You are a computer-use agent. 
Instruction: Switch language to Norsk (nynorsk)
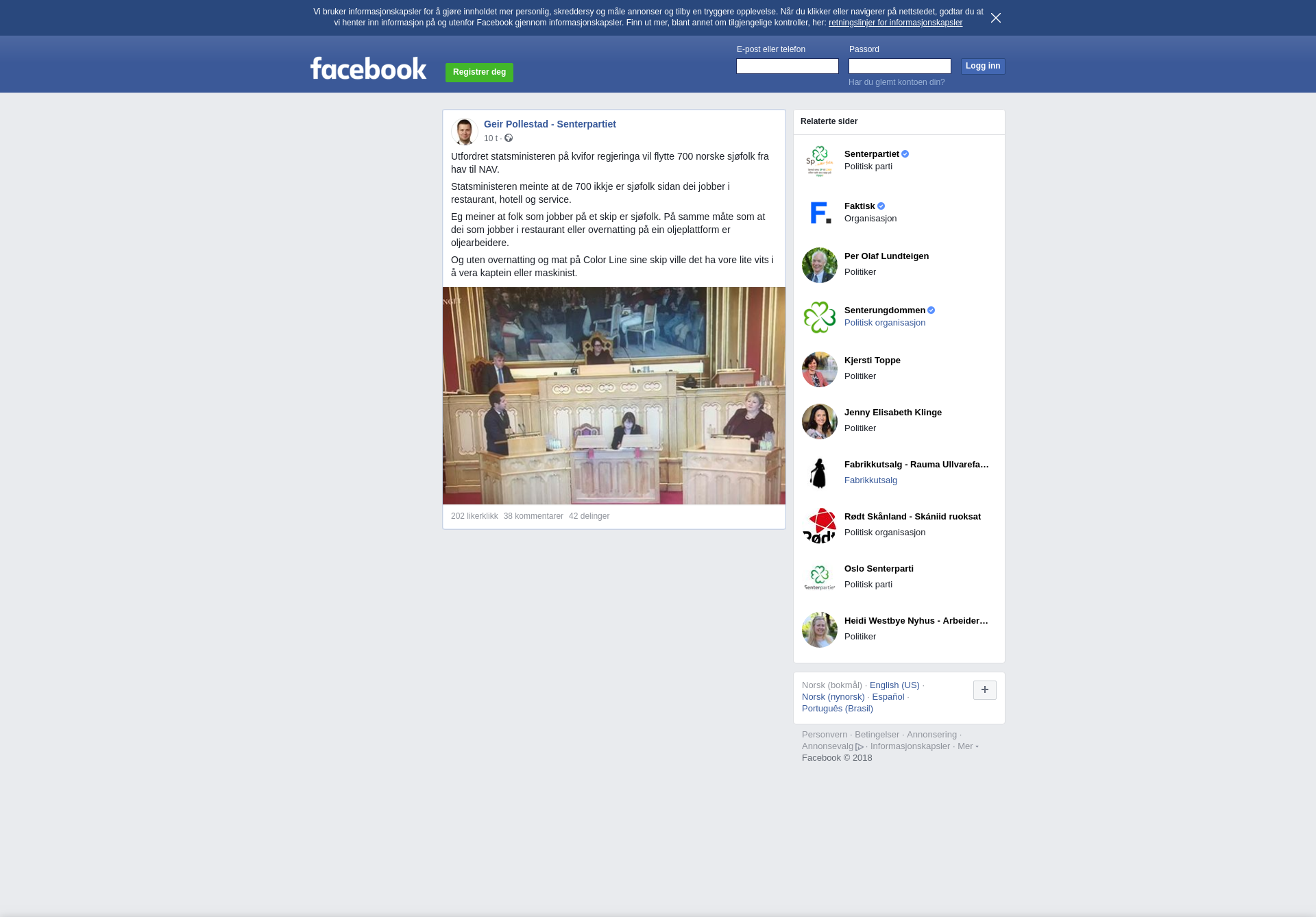tap(833, 697)
